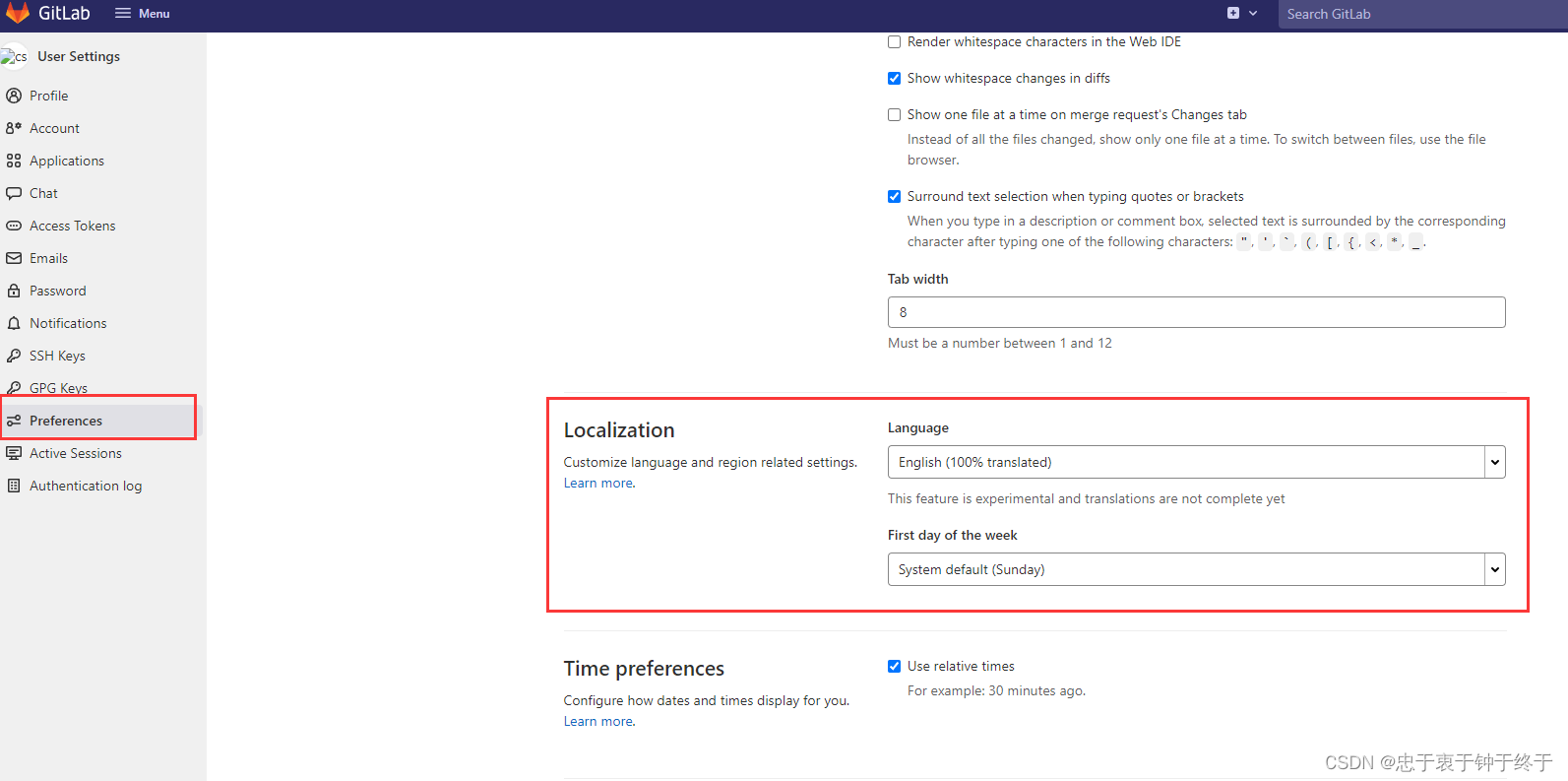The image size is (1568, 781).
Task: Uncheck Surround text selection when typing quotes
Action: point(894,196)
